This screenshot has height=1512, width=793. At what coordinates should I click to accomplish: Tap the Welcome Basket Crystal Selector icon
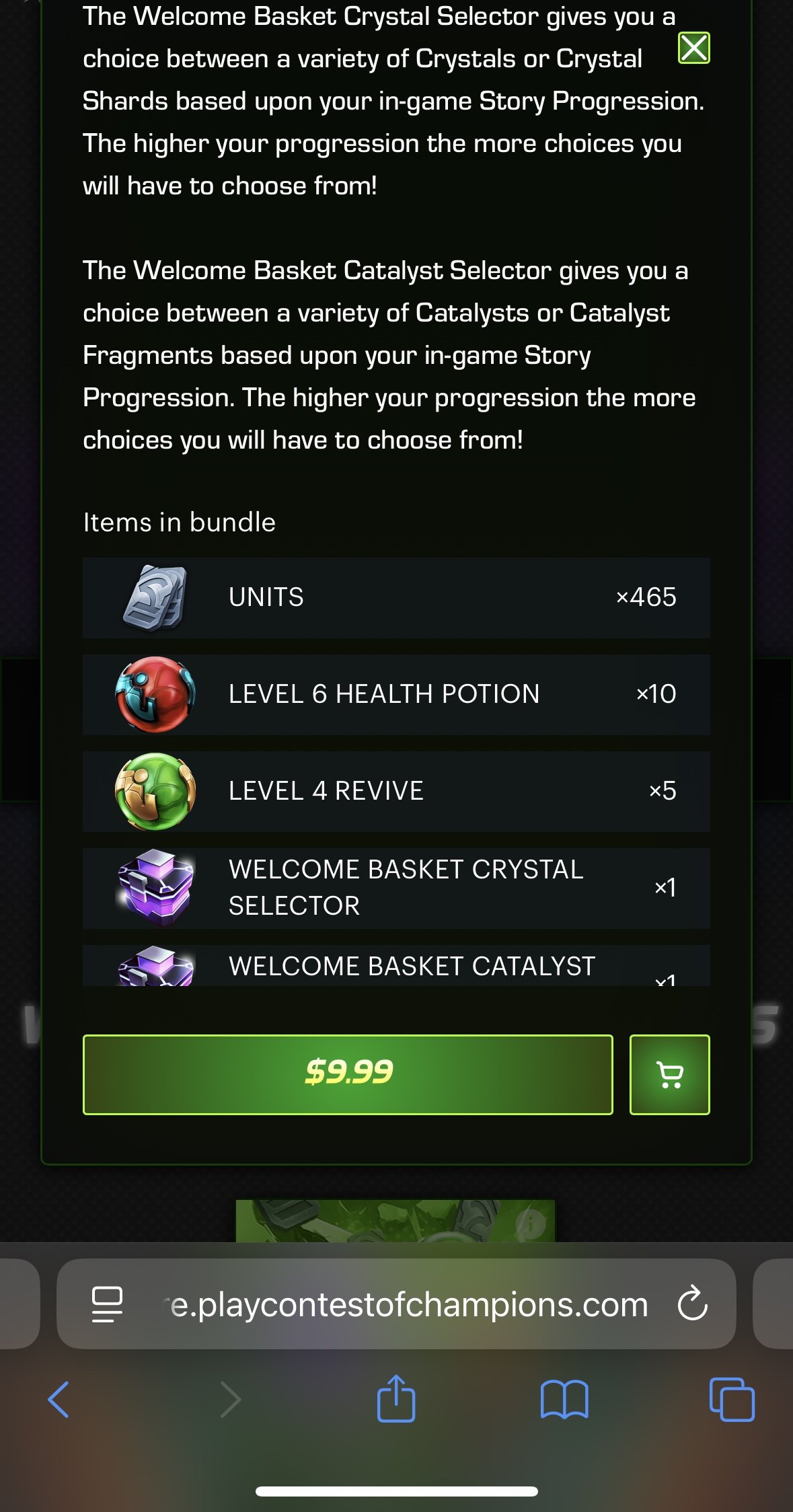(155, 888)
